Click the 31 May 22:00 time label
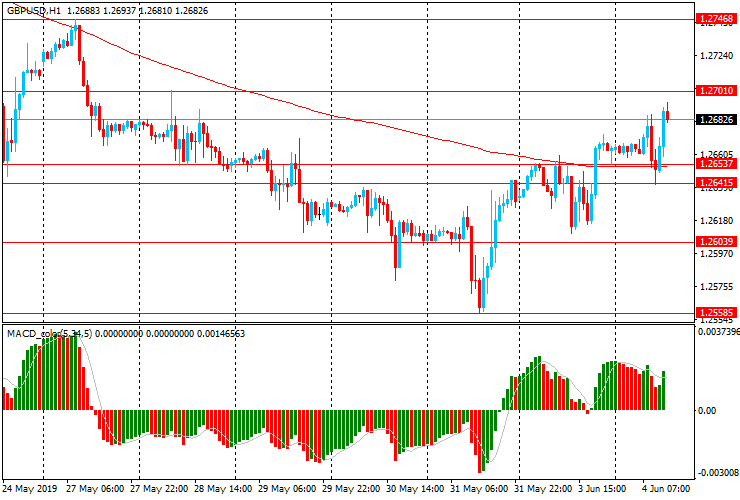Viewport: 740px width, 500px height. point(543,488)
